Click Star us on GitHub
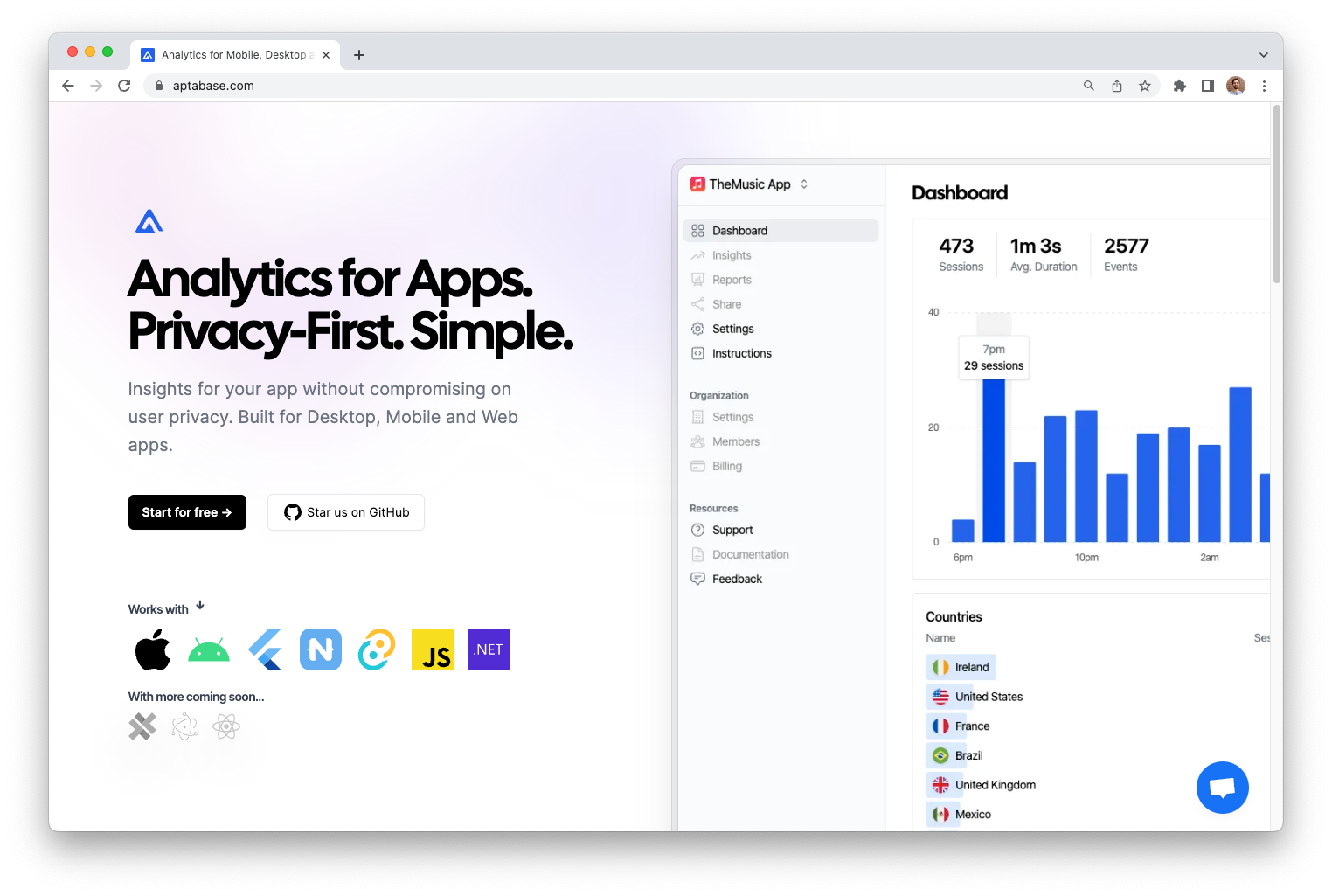Viewport: 1332px width, 896px height. coord(346,512)
